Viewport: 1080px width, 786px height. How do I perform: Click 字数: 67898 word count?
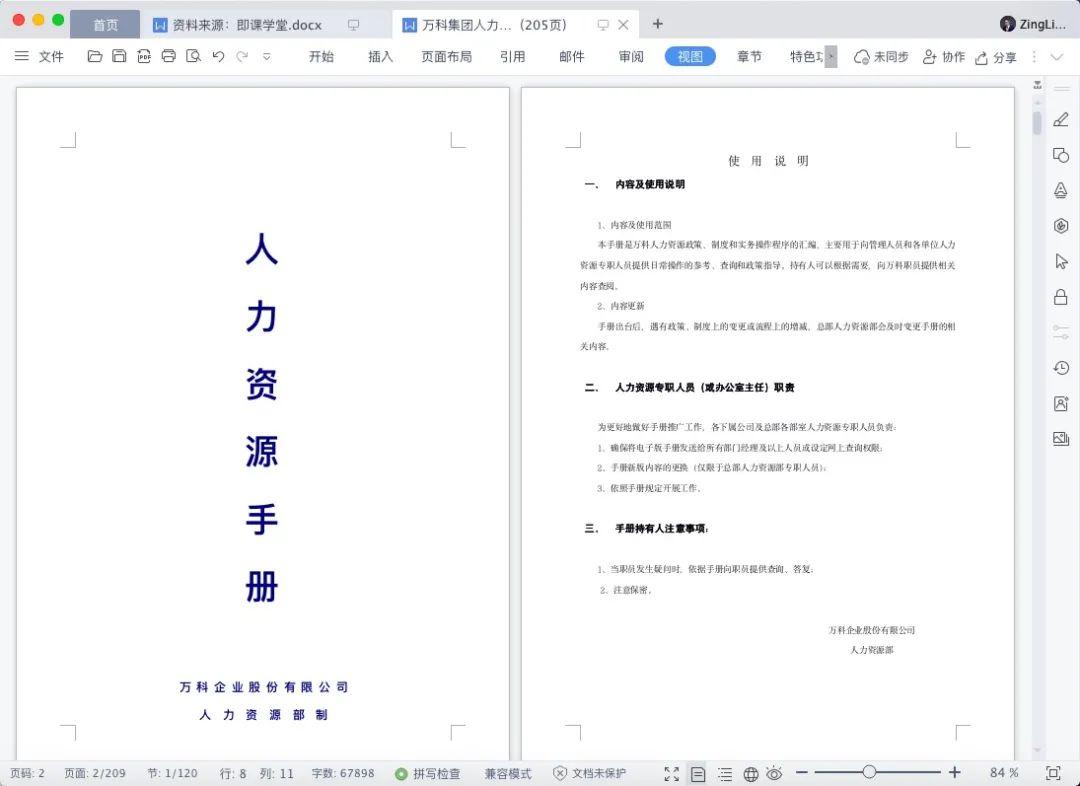point(343,774)
